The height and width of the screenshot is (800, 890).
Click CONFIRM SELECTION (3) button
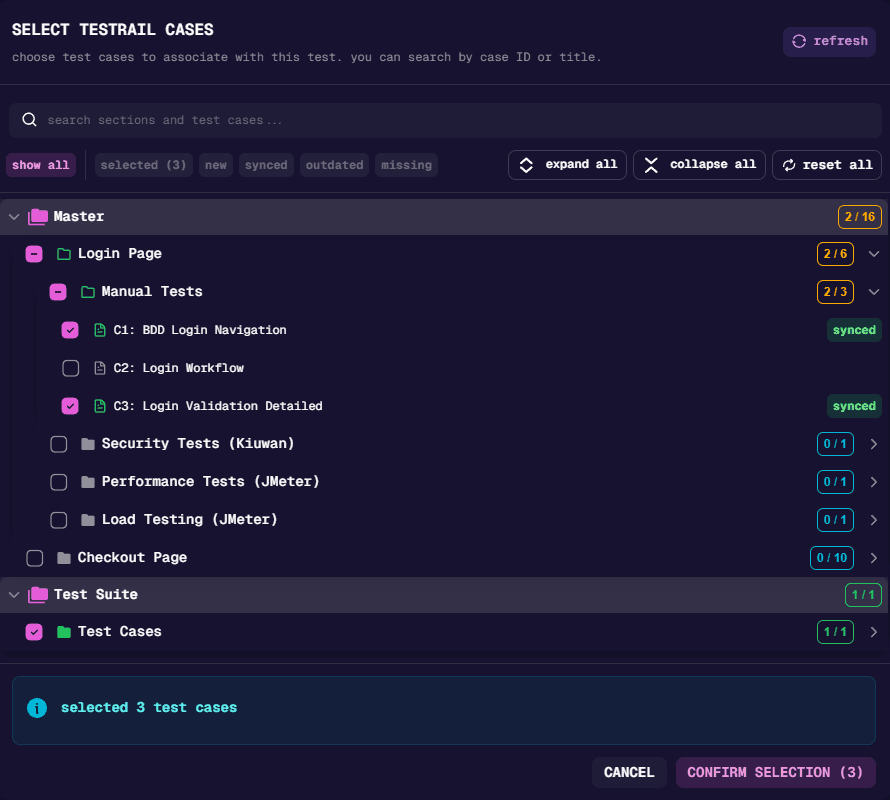coord(775,773)
